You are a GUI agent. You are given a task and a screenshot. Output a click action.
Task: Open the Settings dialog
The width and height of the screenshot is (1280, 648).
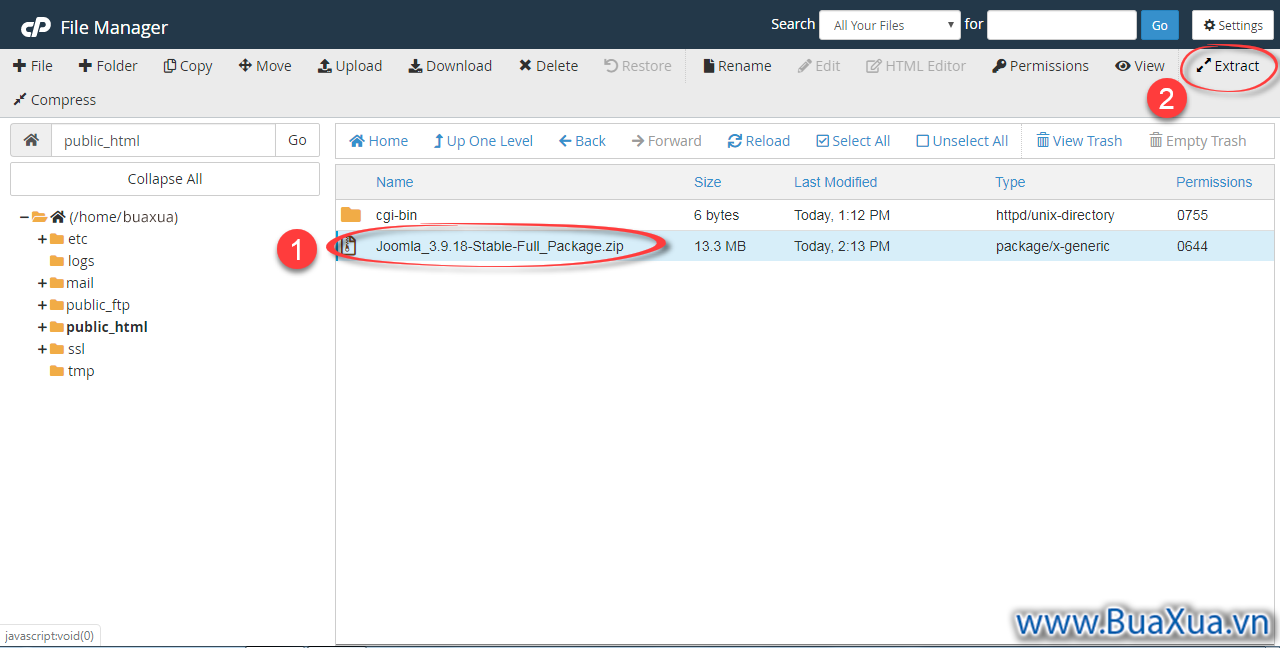pyautogui.click(x=1232, y=25)
